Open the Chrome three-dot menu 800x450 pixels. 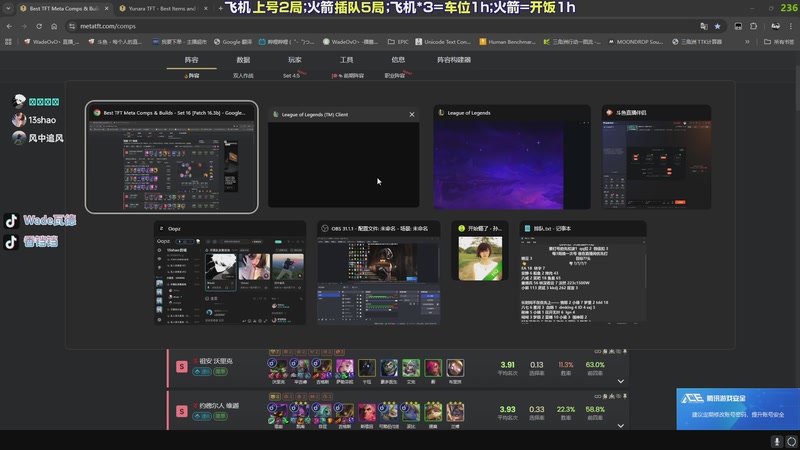pyautogui.click(x=791, y=26)
